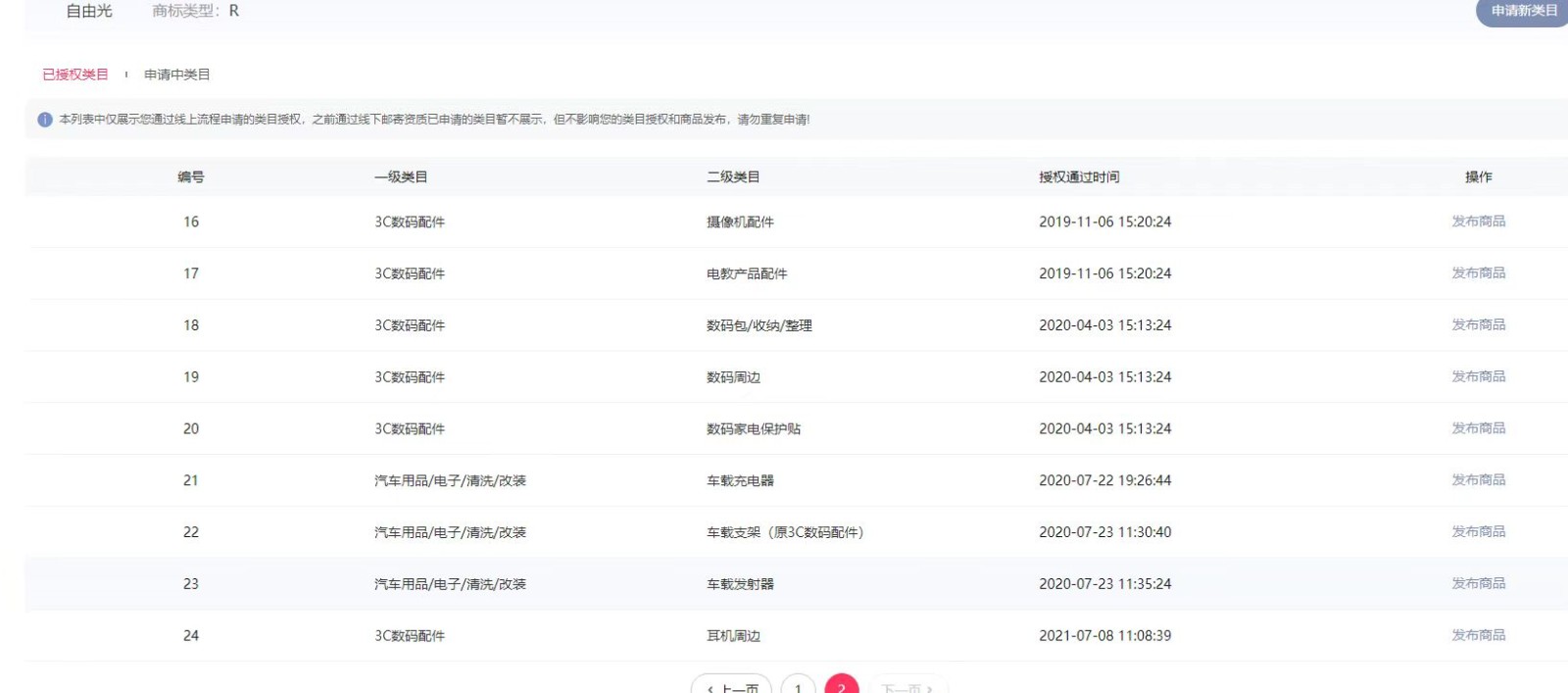Click the 一级类目 column header

[401, 177]
